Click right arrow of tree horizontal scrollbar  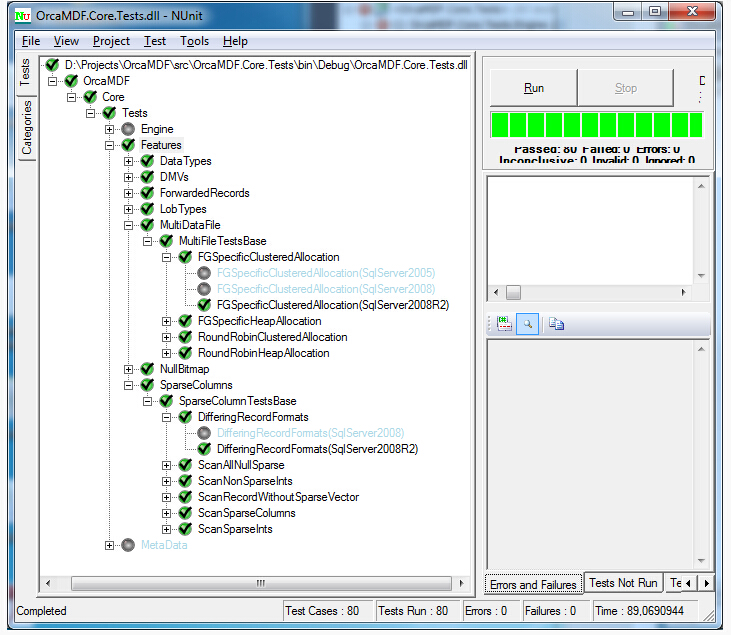pos(462,583)
